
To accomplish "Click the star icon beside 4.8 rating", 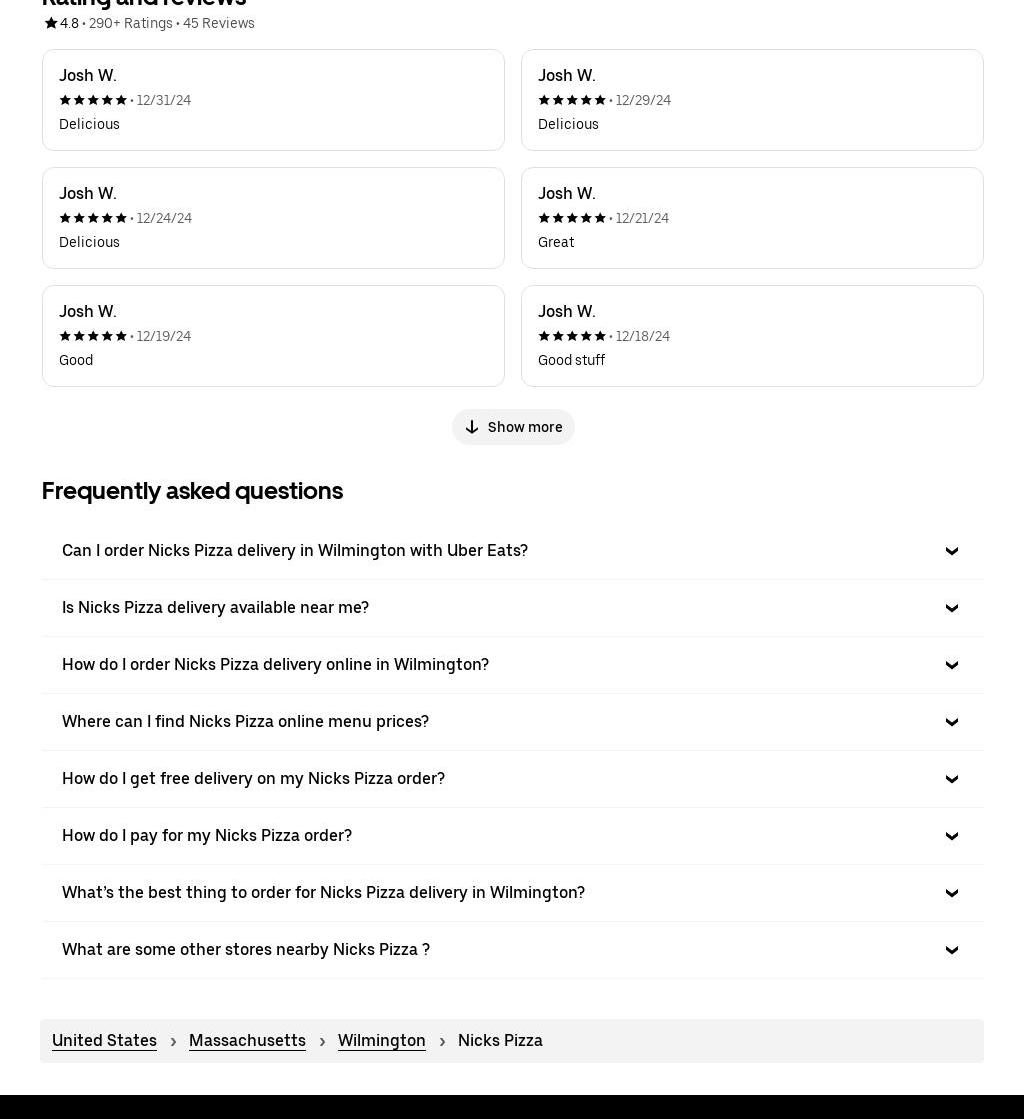I will point(51,23).
